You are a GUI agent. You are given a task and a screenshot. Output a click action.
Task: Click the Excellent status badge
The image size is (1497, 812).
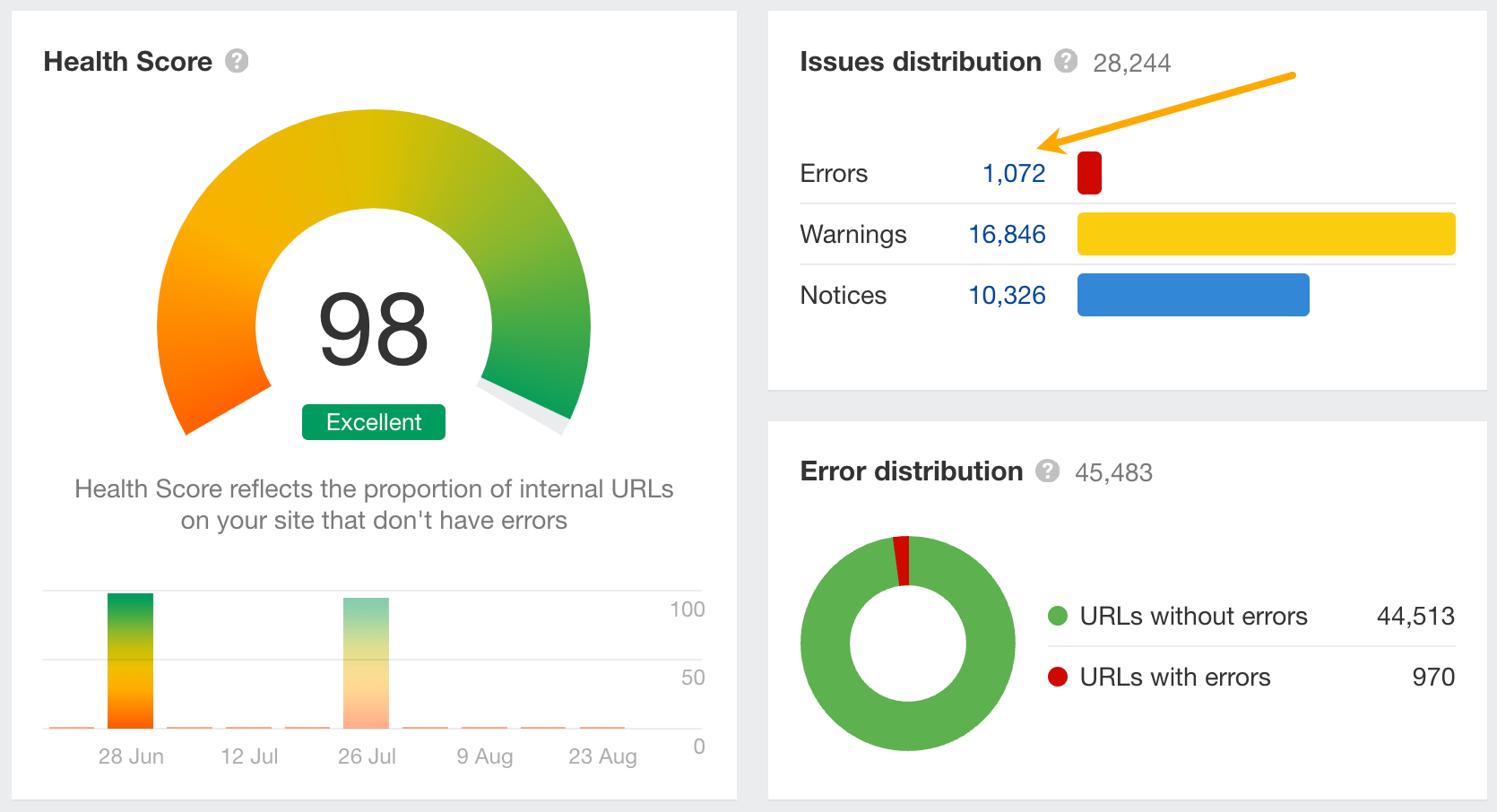373,421
